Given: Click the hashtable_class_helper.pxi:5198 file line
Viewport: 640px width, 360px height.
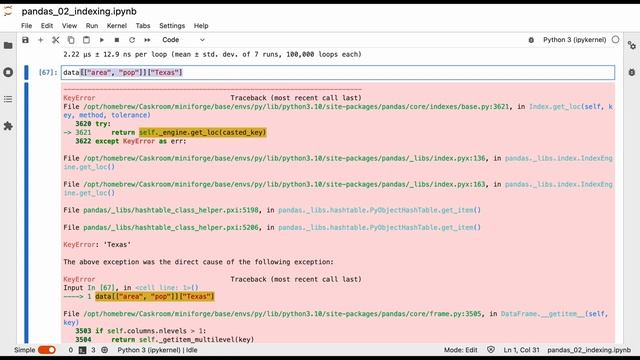Looking at the screenshot, I should 272,210.
